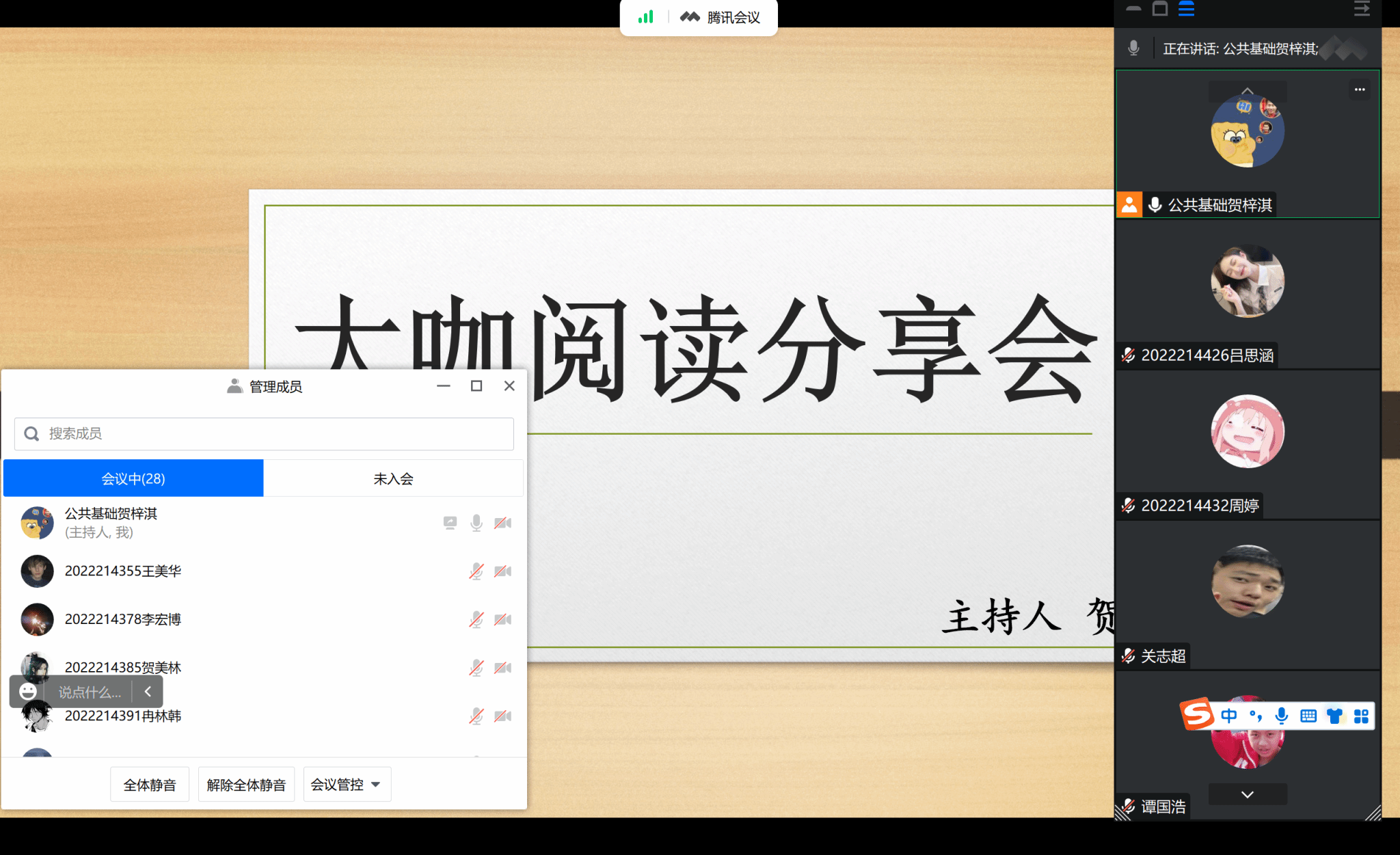Click the 搜索成员 search field

coord(264,434)
